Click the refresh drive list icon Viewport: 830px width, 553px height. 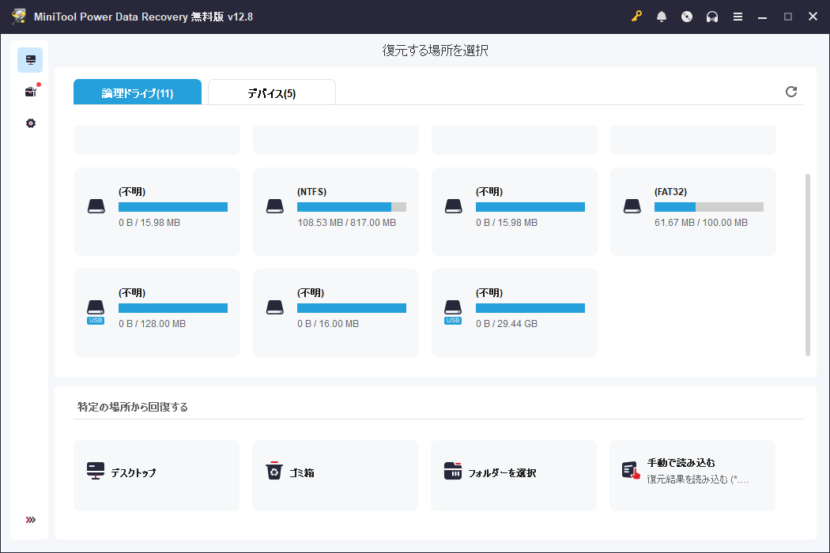click(x=791, y=92)
